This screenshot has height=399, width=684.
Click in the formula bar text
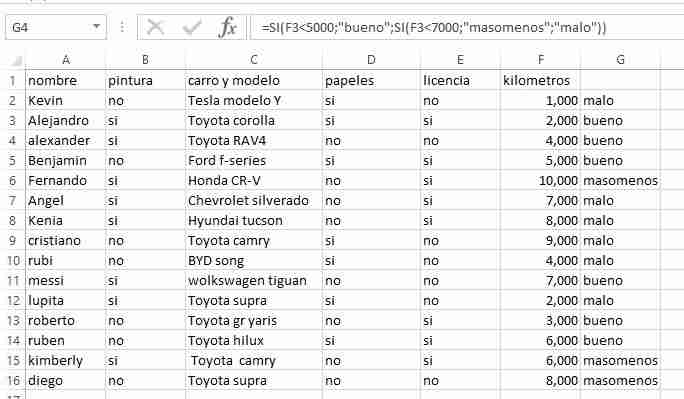434,27
